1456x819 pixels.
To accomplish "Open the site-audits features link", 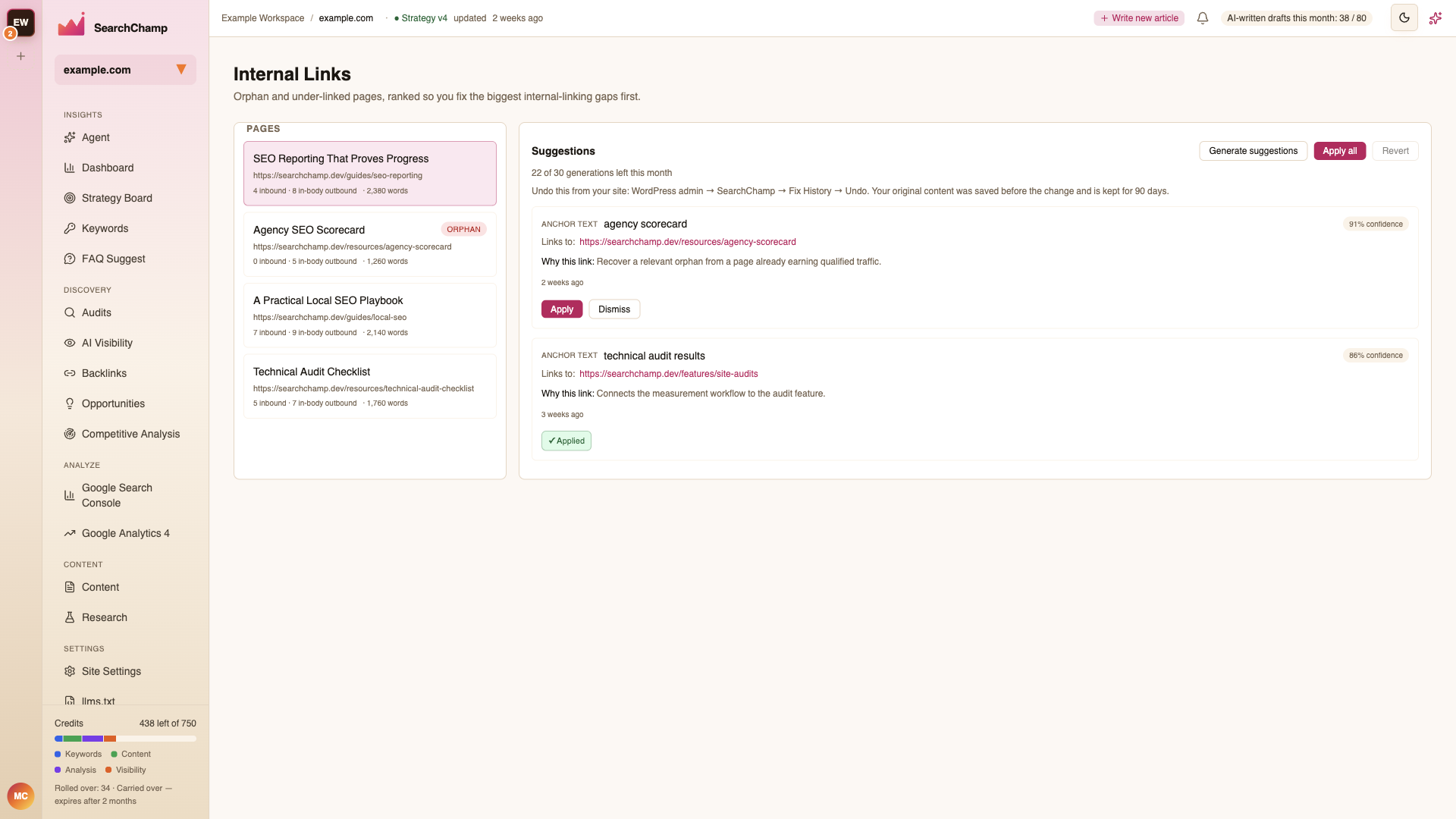I will coord(669,374).
